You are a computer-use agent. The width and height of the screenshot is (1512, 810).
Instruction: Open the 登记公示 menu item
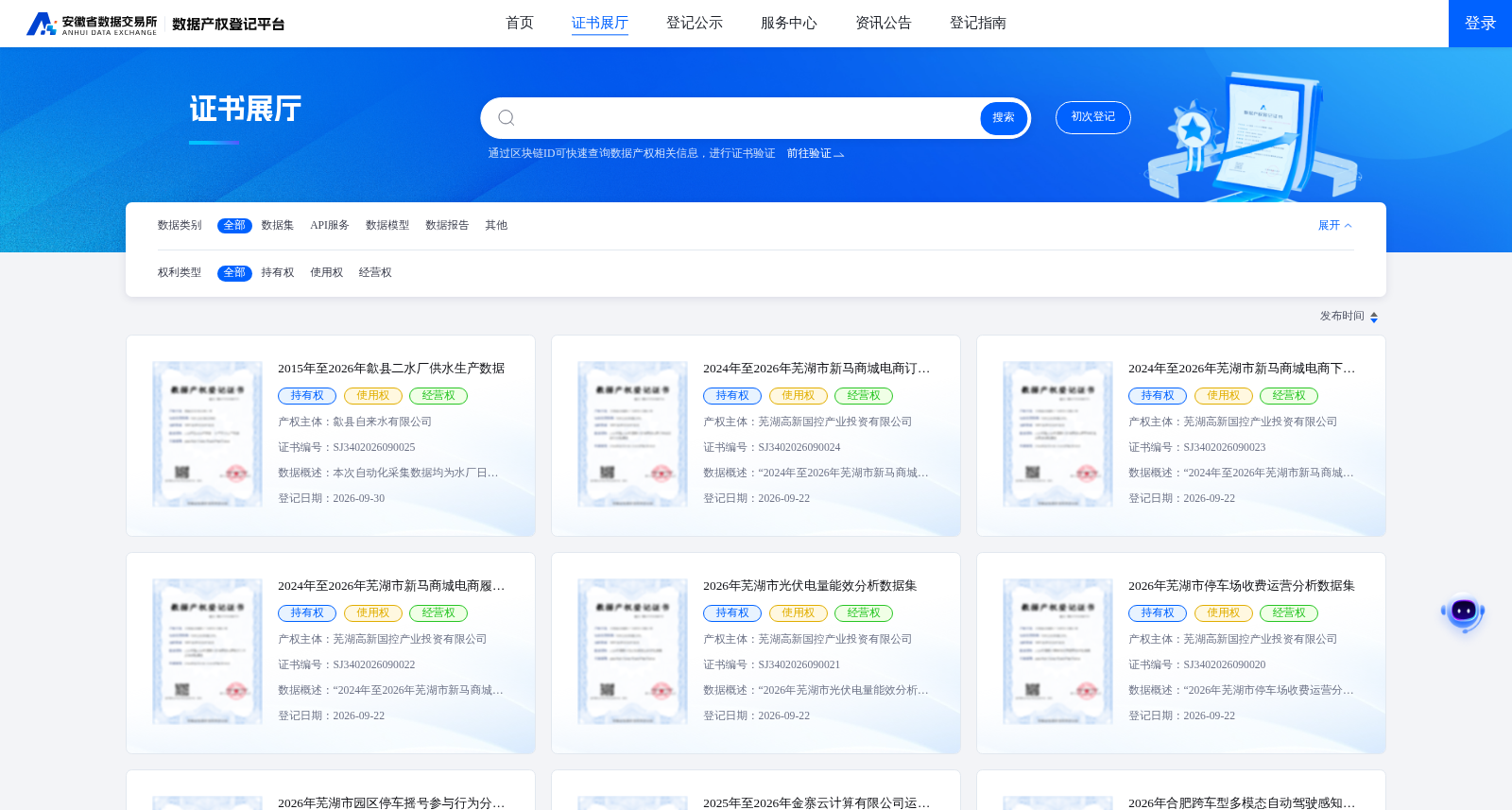pos(695,23)
